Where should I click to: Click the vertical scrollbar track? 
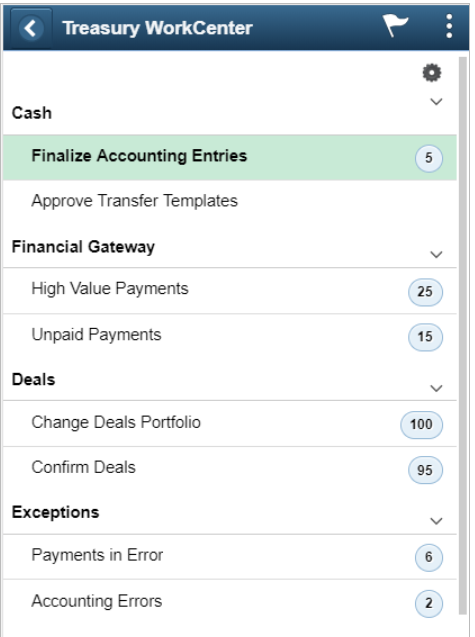click(x=463, y=336)
